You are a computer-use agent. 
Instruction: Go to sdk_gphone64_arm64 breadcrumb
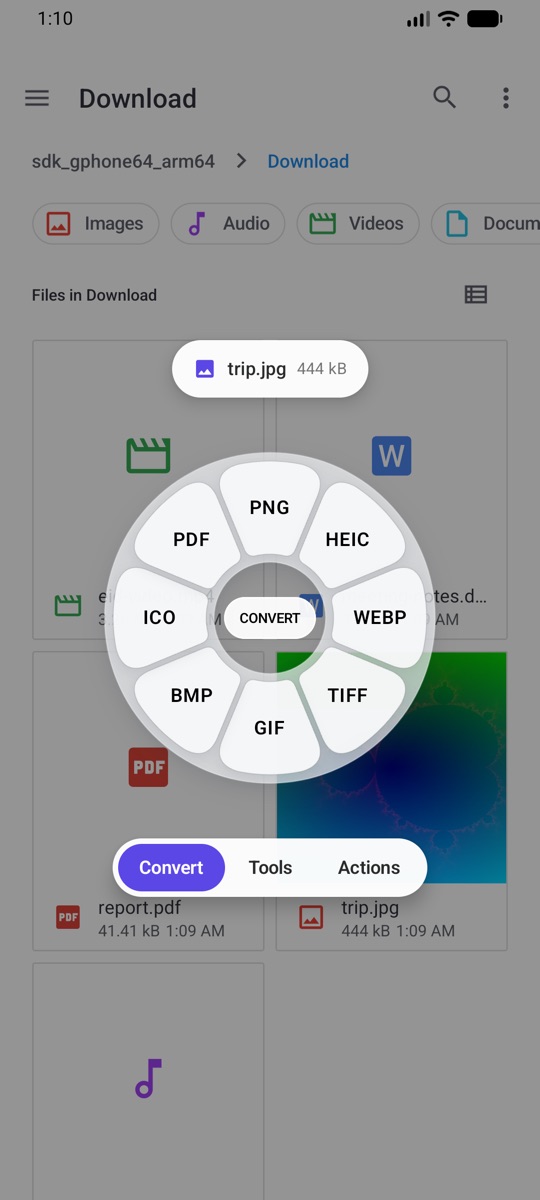[123, 161]
